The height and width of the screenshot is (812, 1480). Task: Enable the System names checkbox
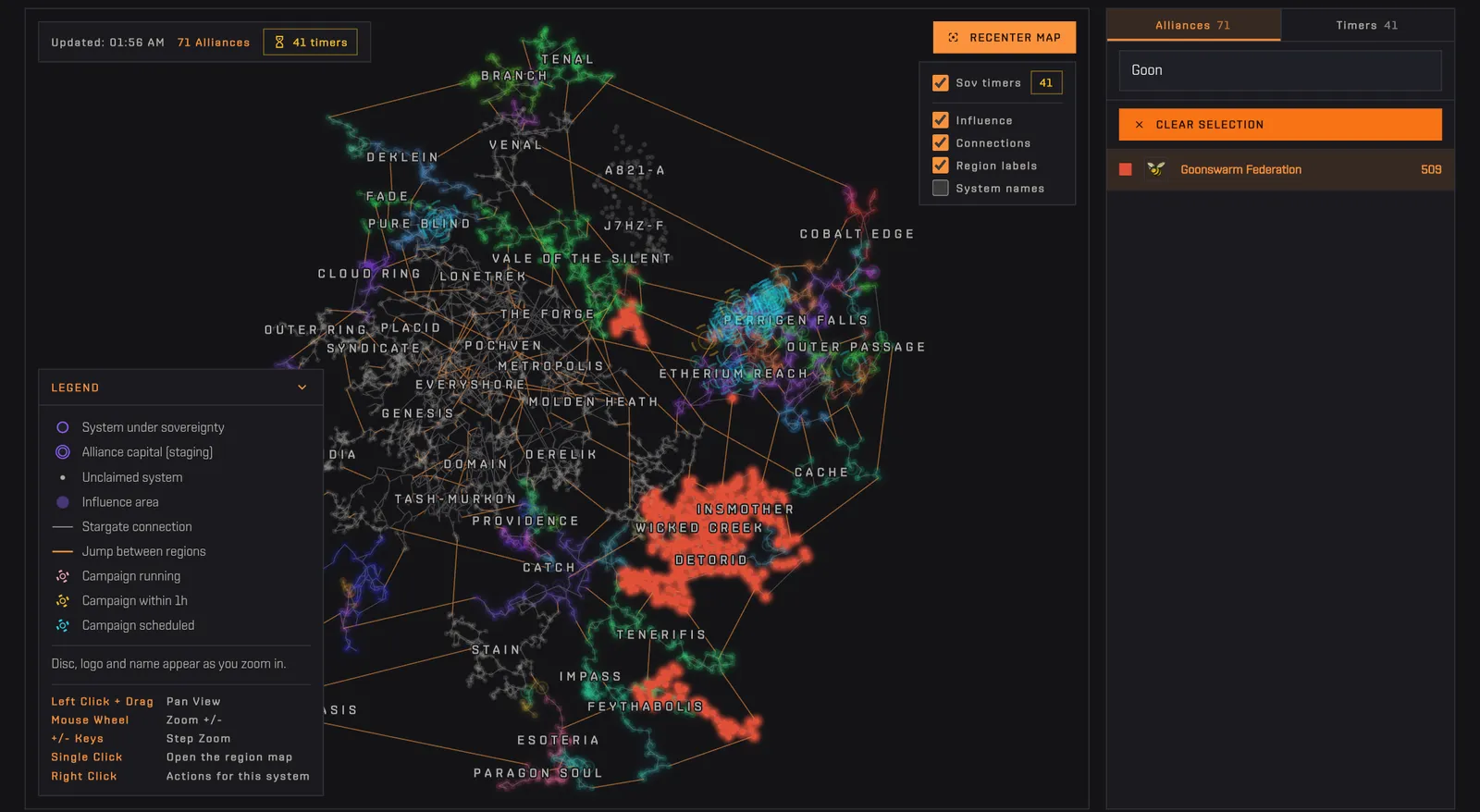[x=941, y=188]
